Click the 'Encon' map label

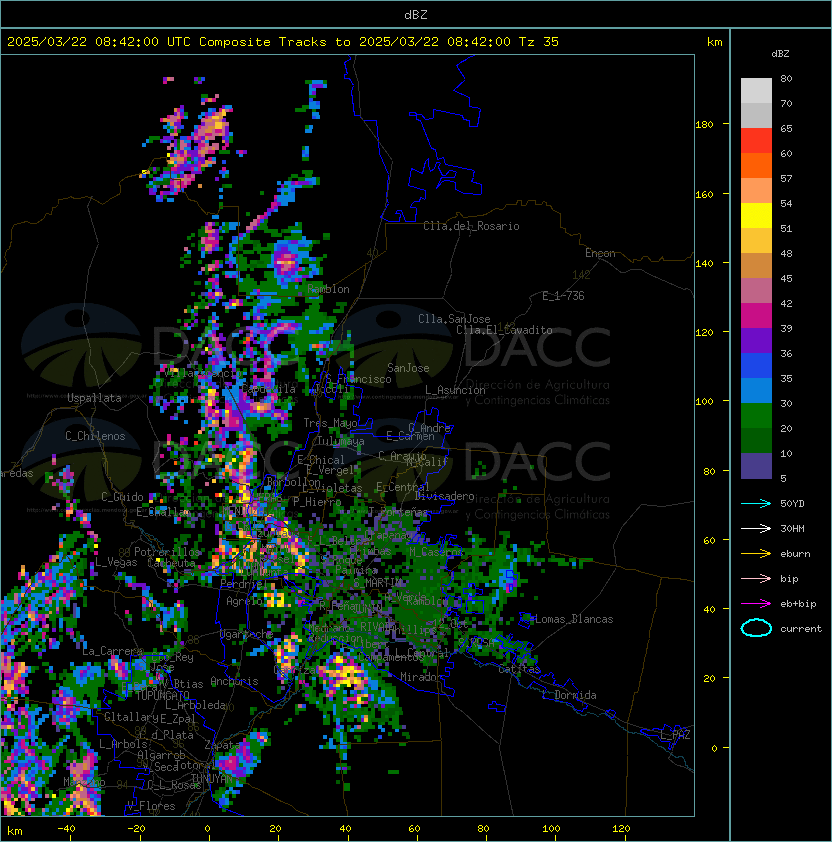pos(600,253)
